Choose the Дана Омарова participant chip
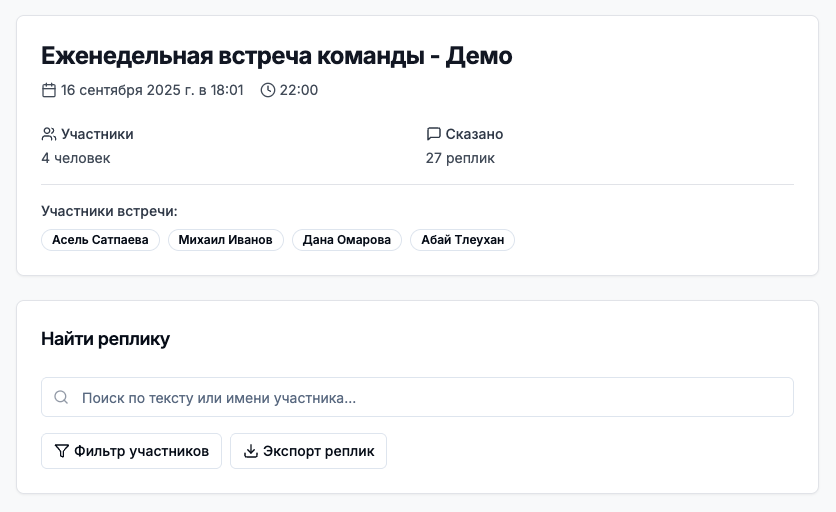The height and width of the screenshot is (512, 836). pyautogui.click(x=347, y=240)
